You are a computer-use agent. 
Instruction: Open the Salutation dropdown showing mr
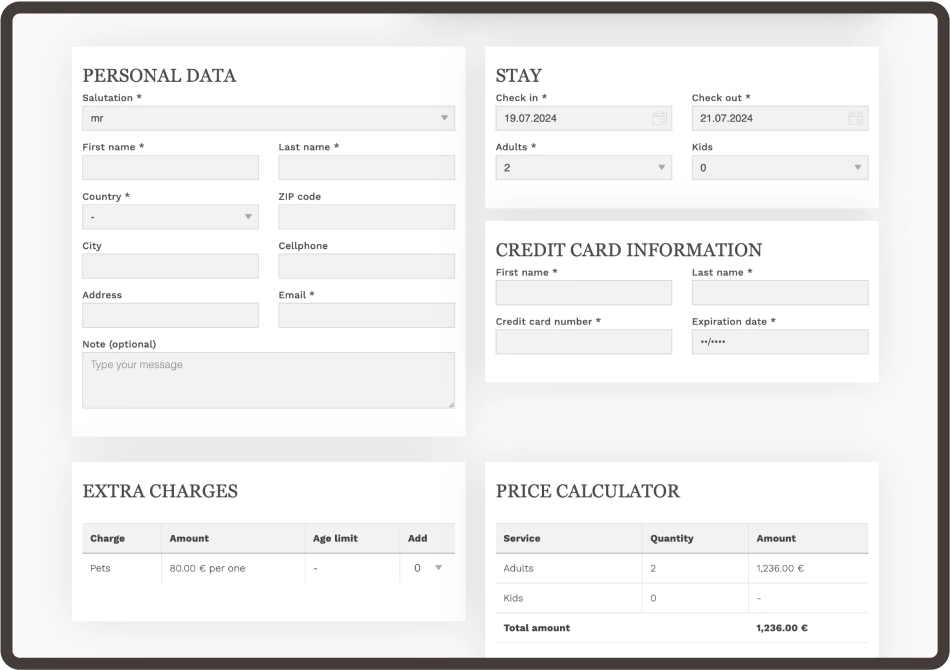(268, 118)
